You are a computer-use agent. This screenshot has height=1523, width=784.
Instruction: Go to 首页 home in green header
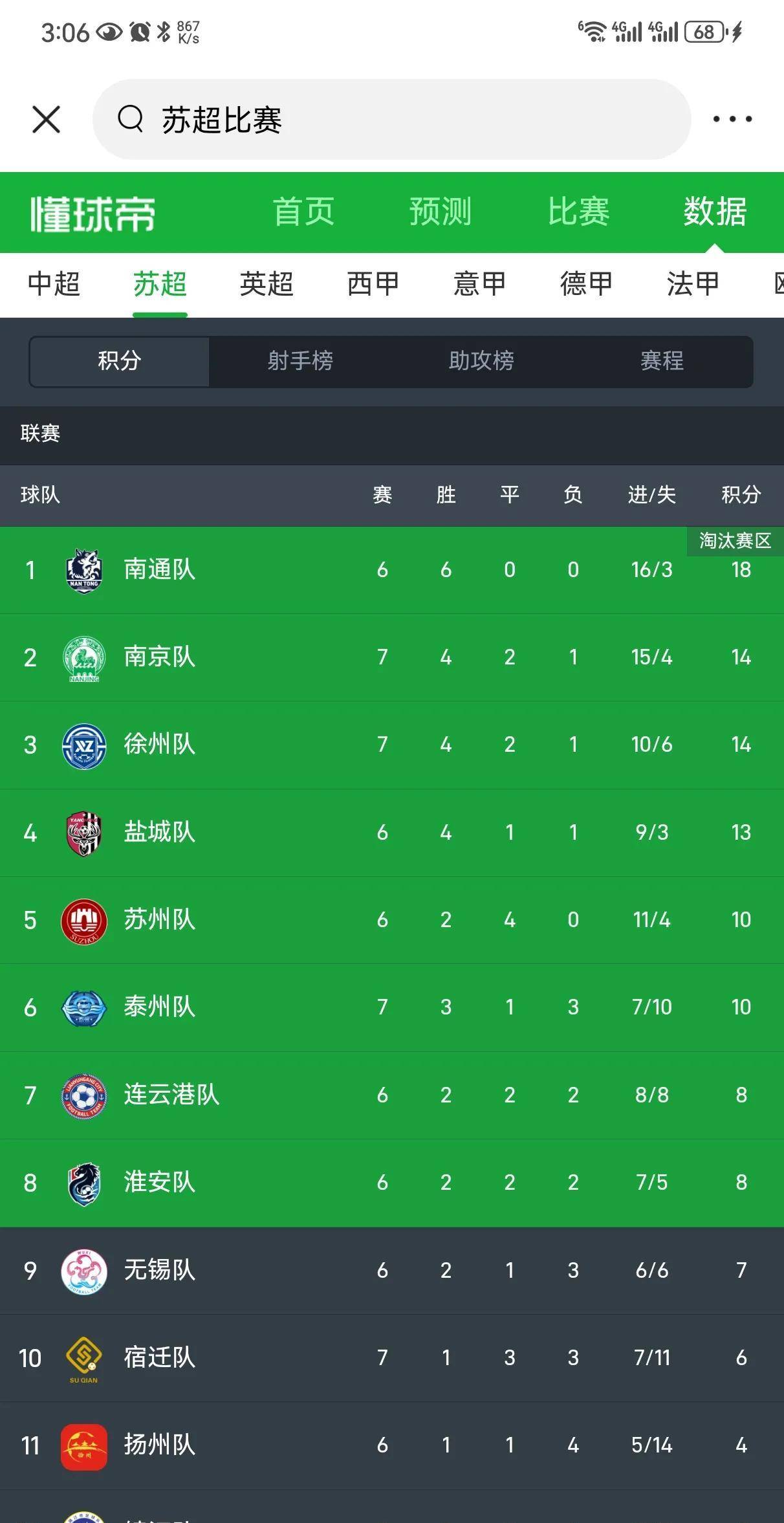coord(303,212)
